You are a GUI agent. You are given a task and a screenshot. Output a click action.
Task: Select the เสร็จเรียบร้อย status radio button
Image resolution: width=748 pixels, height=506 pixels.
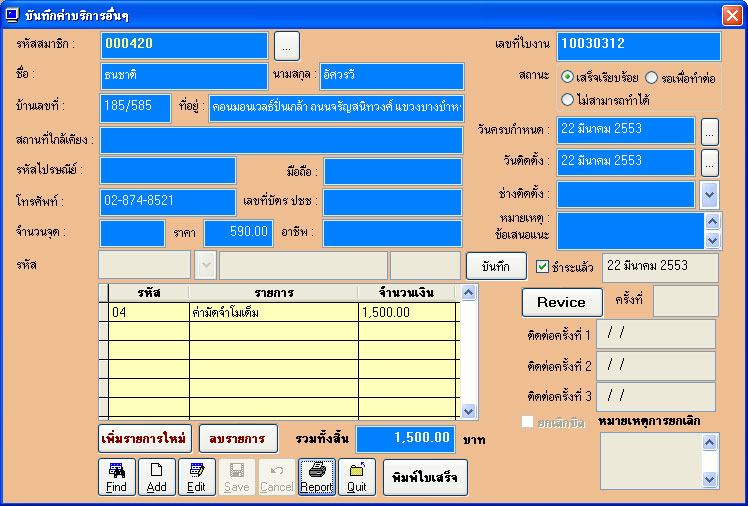coord(568,77)
